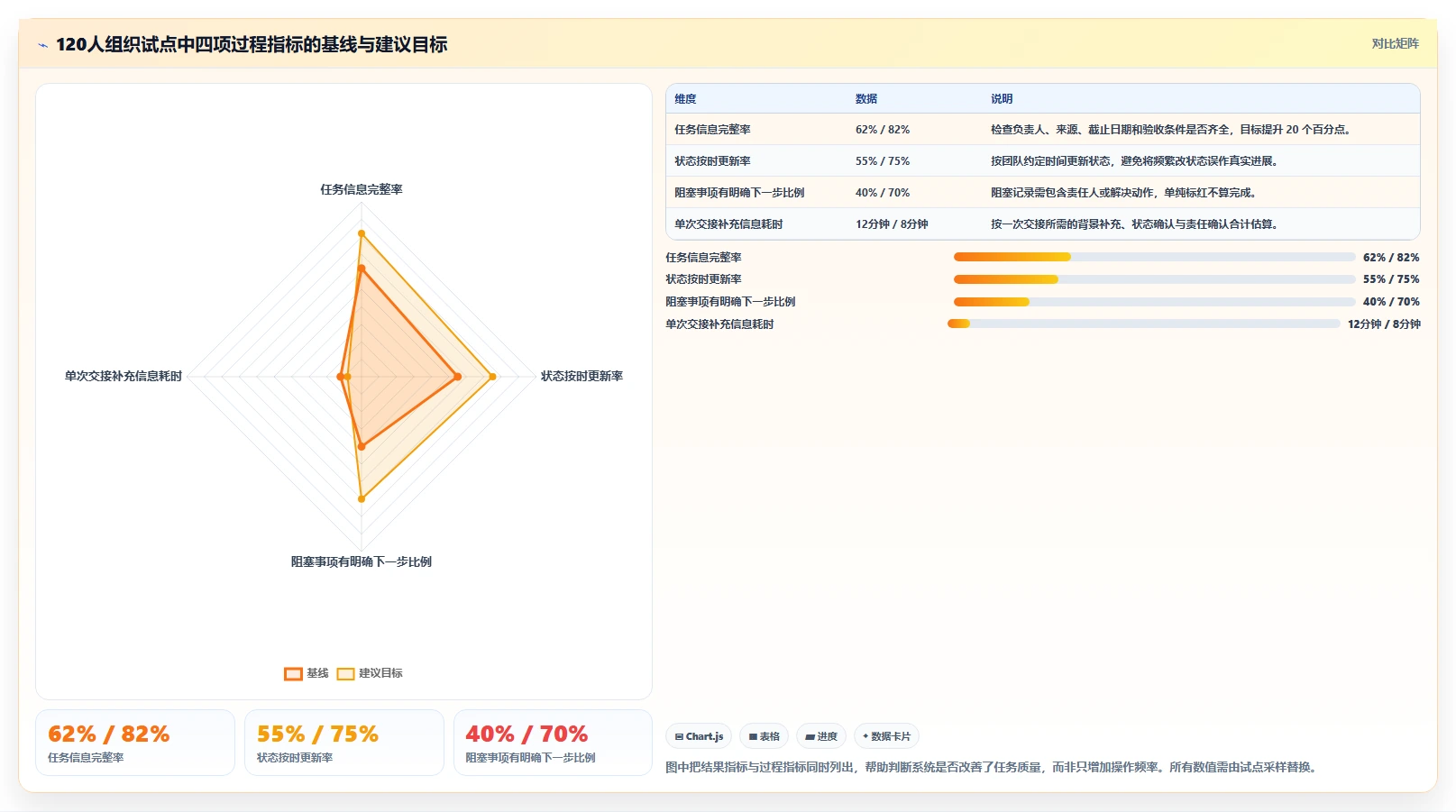Click the target point on the 状态按时更新率 axis
The height and width of the screenshot is (812, 1456).
(x=492, y=377)
